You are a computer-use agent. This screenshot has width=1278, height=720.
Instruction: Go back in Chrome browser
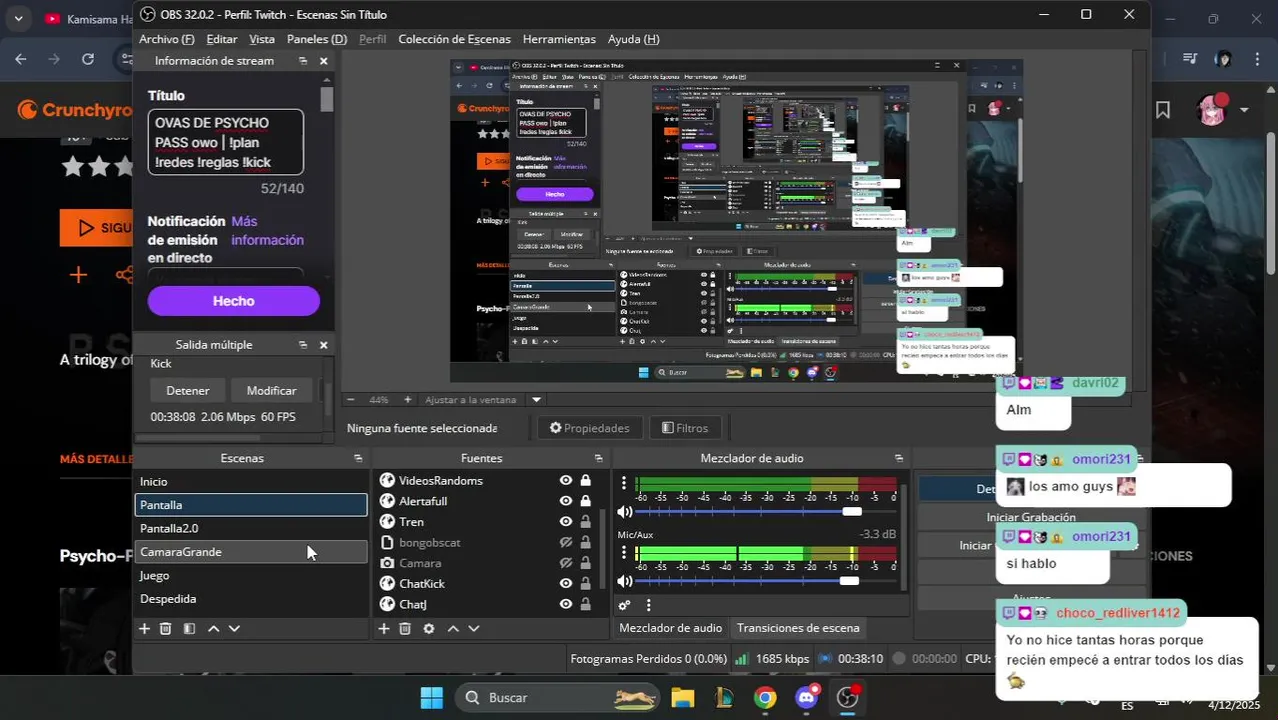[21, 59]
